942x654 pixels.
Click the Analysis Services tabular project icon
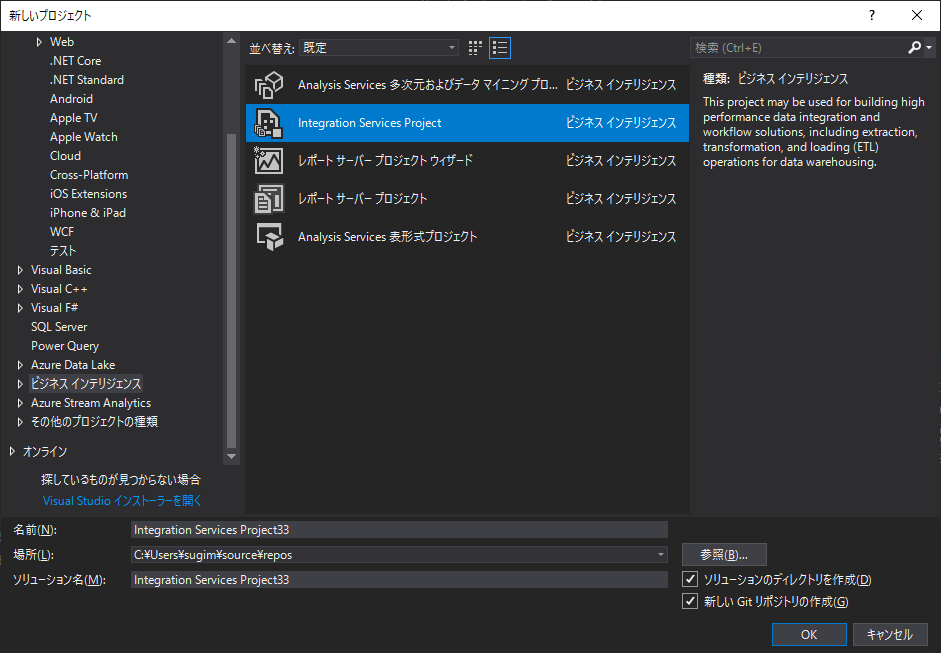(x=269, y=237)
